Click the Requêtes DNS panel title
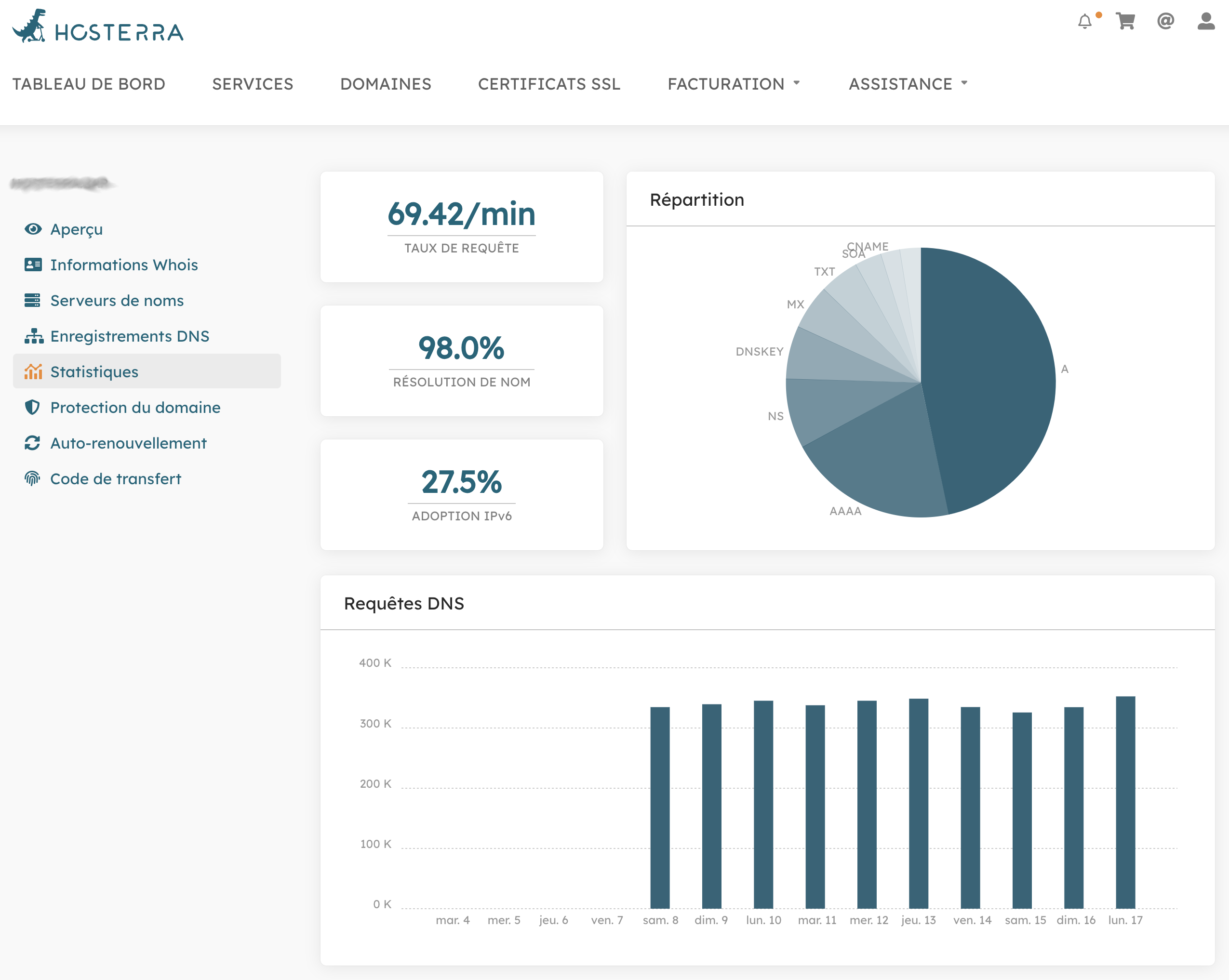 pos(404,603)
